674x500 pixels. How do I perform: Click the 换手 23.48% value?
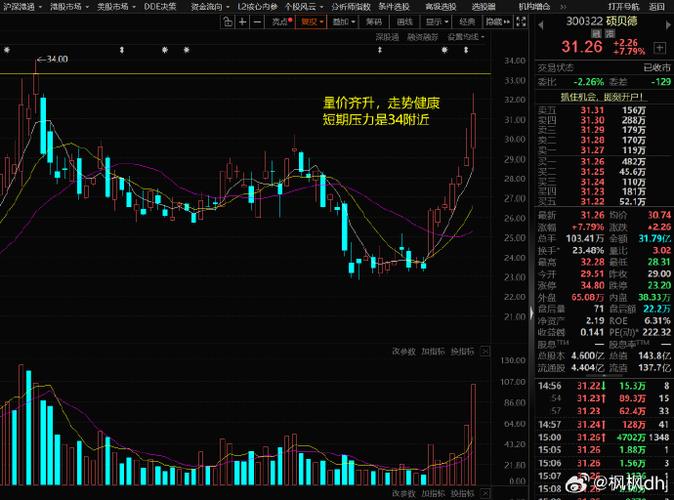pyautogui.click(x=588, y=250)
